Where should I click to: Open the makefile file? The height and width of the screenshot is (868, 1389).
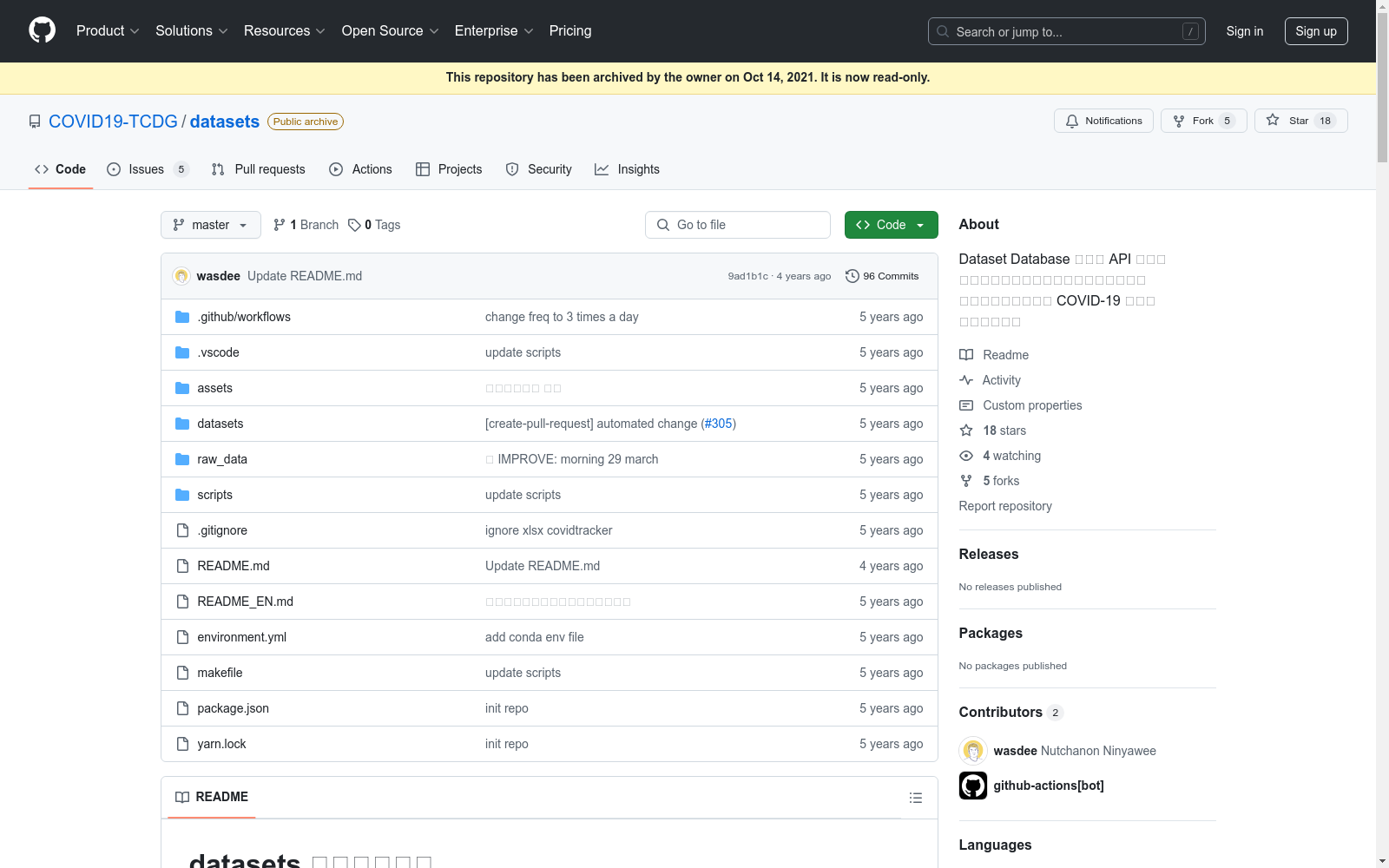220,673
